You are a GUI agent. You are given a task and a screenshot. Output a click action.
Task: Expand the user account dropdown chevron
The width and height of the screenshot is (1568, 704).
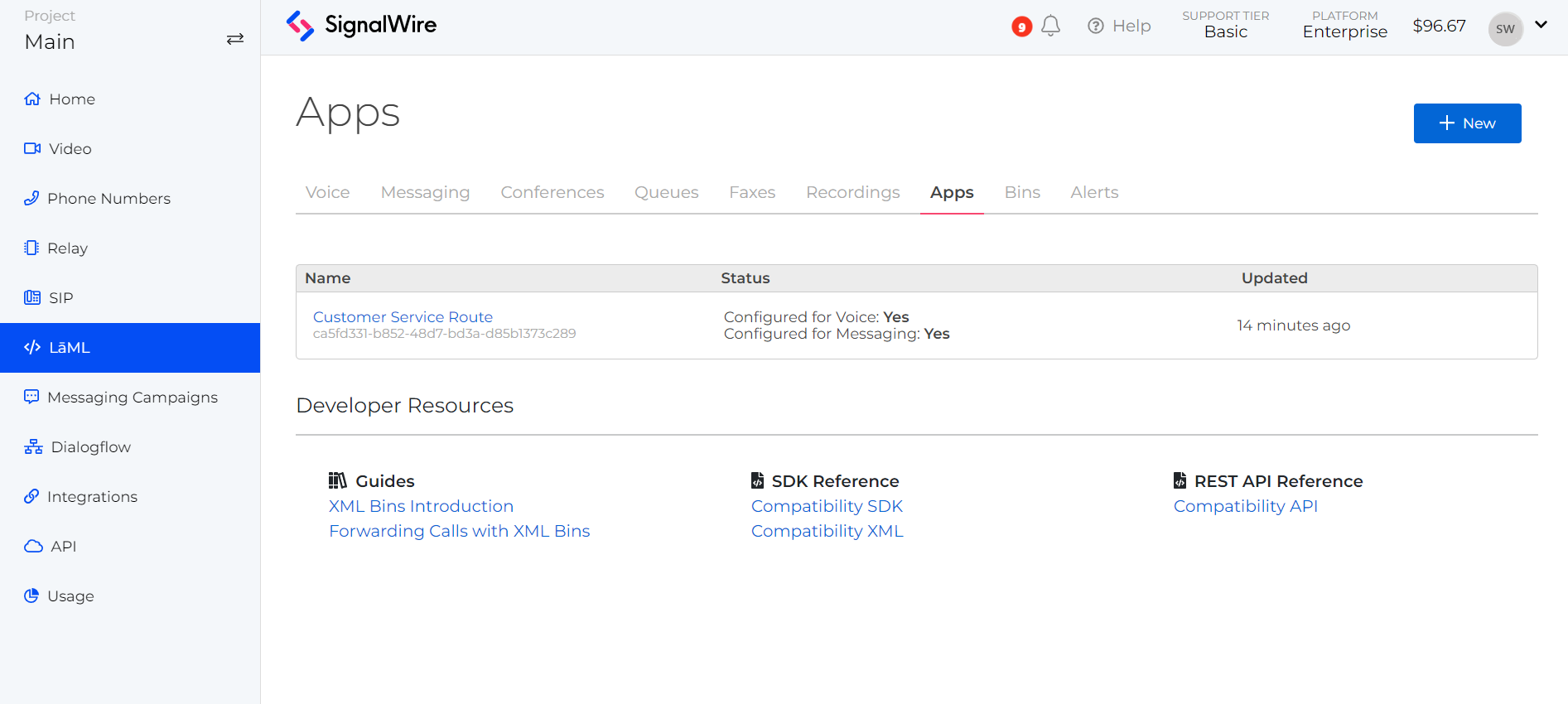tap(1541, 25)
